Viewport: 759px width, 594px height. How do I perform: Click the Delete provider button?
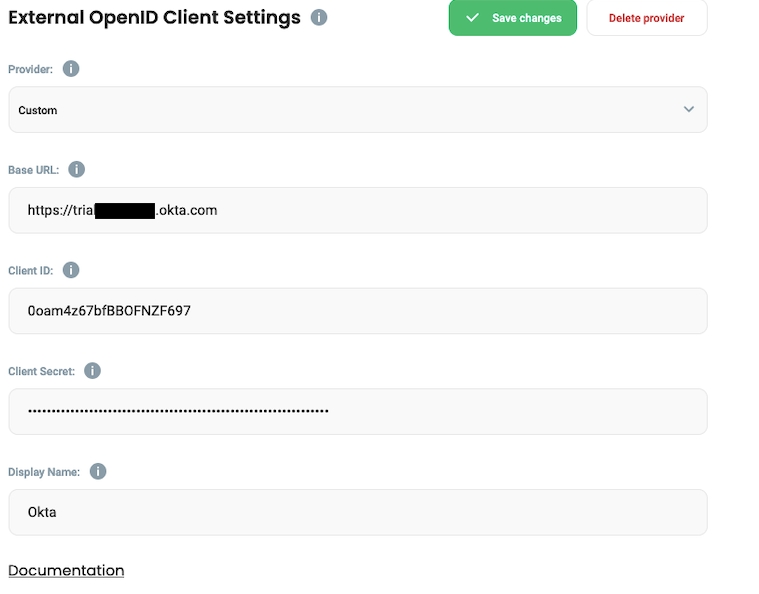[646, 18]
